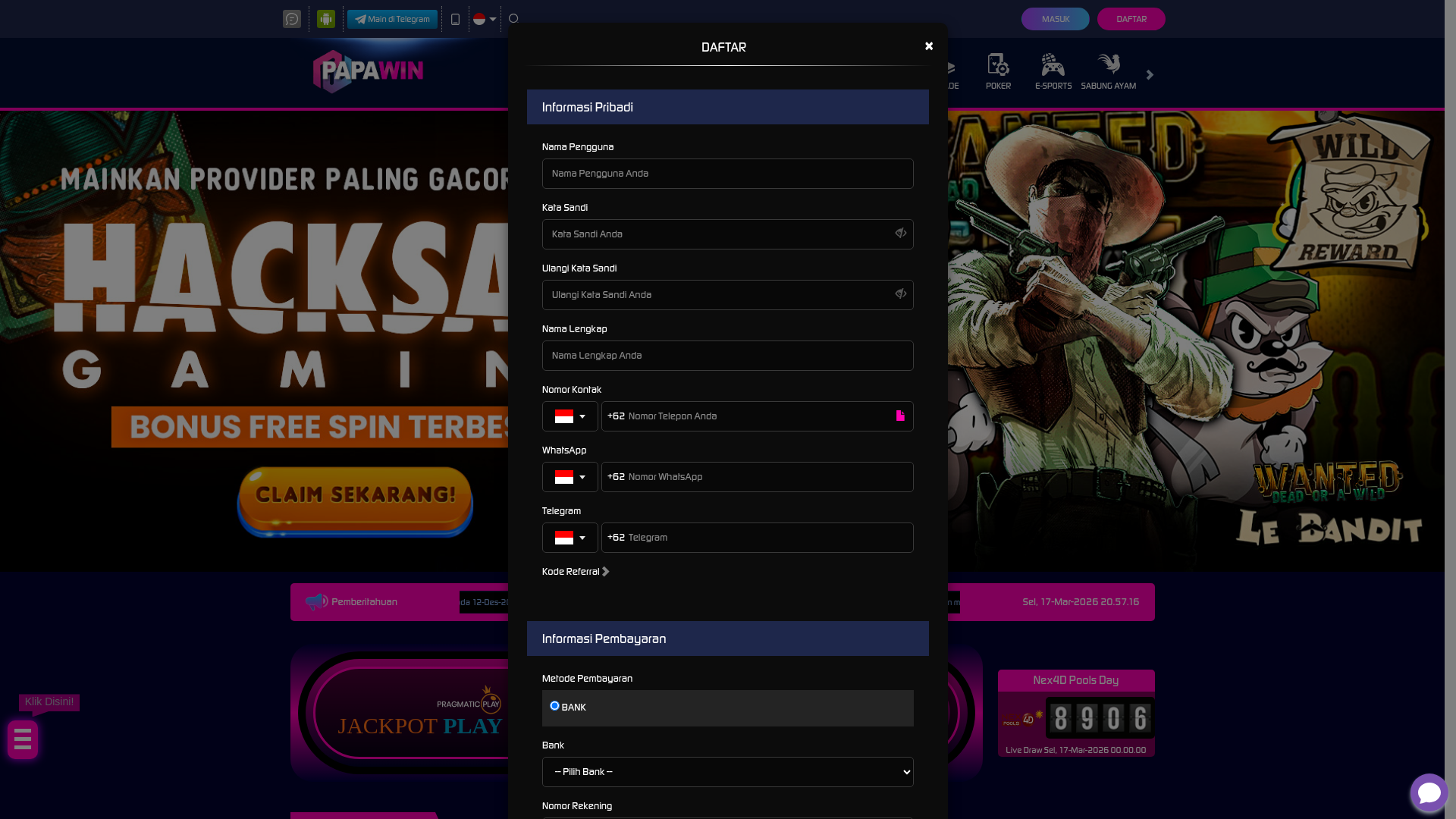Toggle password visibility for Kata Sandi

(x=901, y=234)
